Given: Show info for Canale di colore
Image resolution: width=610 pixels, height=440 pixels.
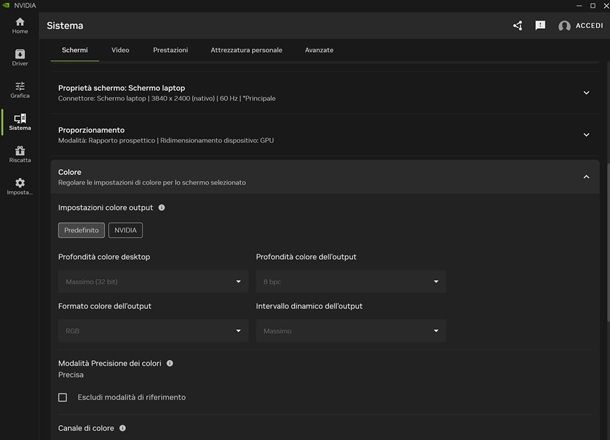Looking at the screenshot, I should tap(123, 428).
